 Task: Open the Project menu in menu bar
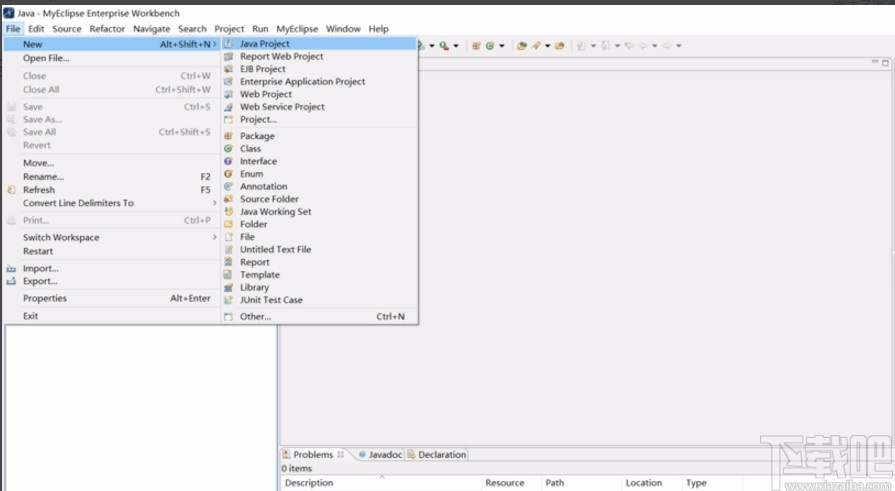point(229,29)
